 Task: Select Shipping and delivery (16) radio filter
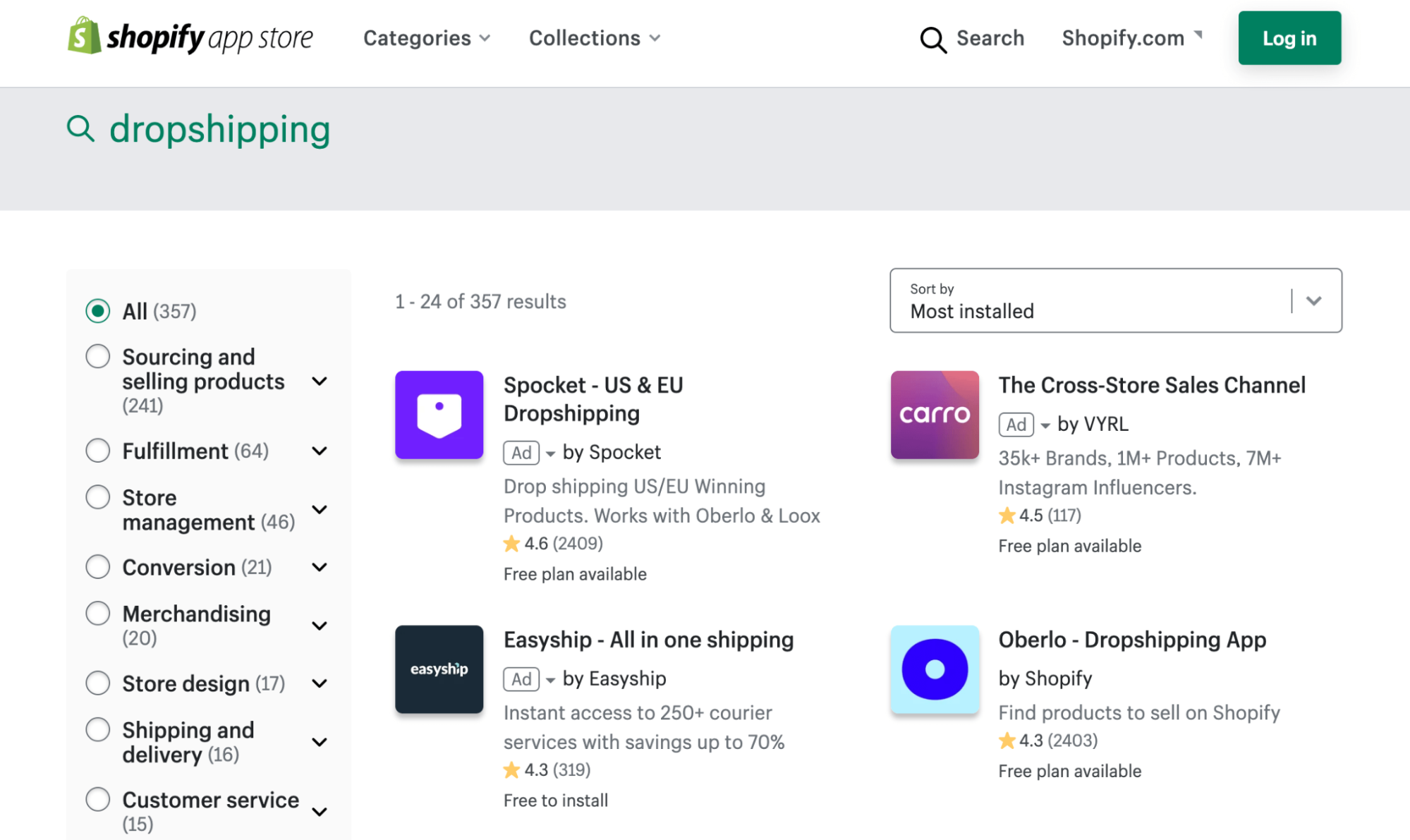pos(98,730)
